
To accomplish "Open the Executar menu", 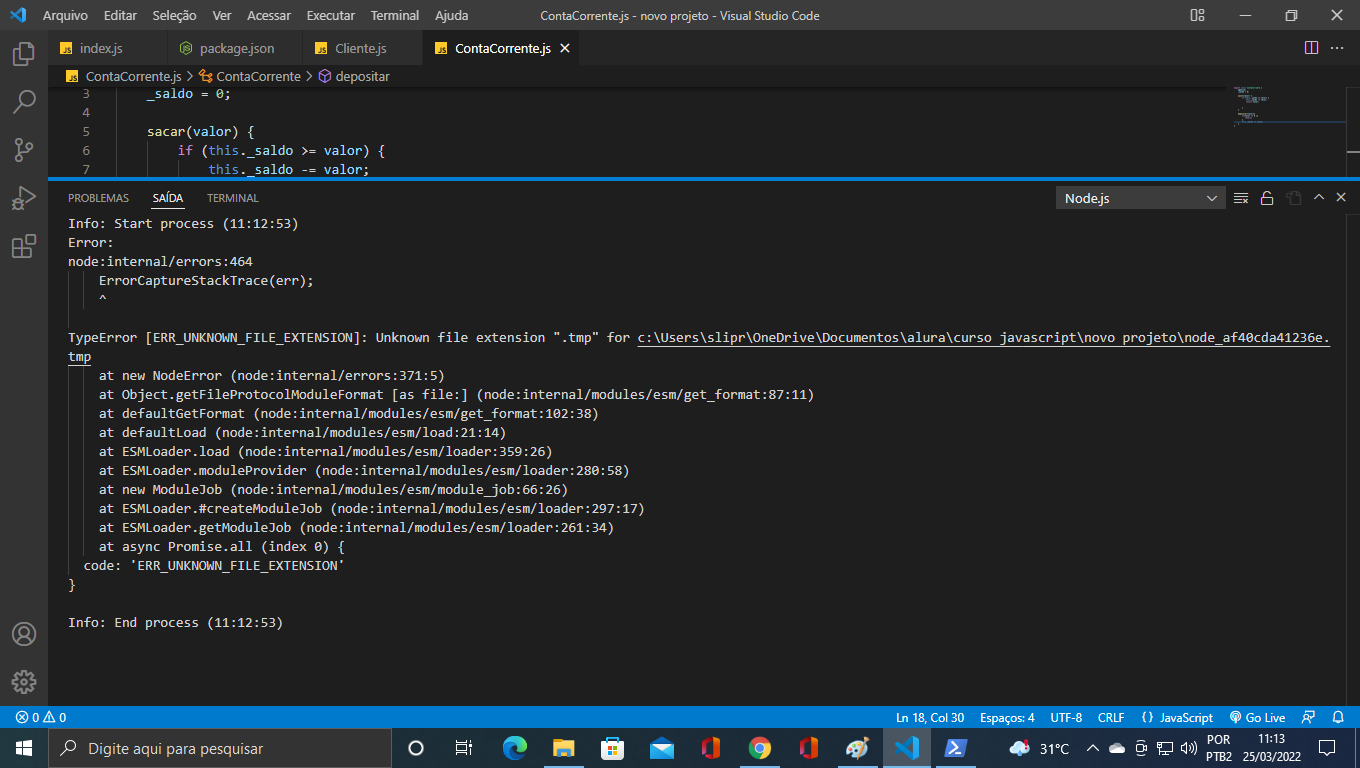I will [x=331, y=15].
